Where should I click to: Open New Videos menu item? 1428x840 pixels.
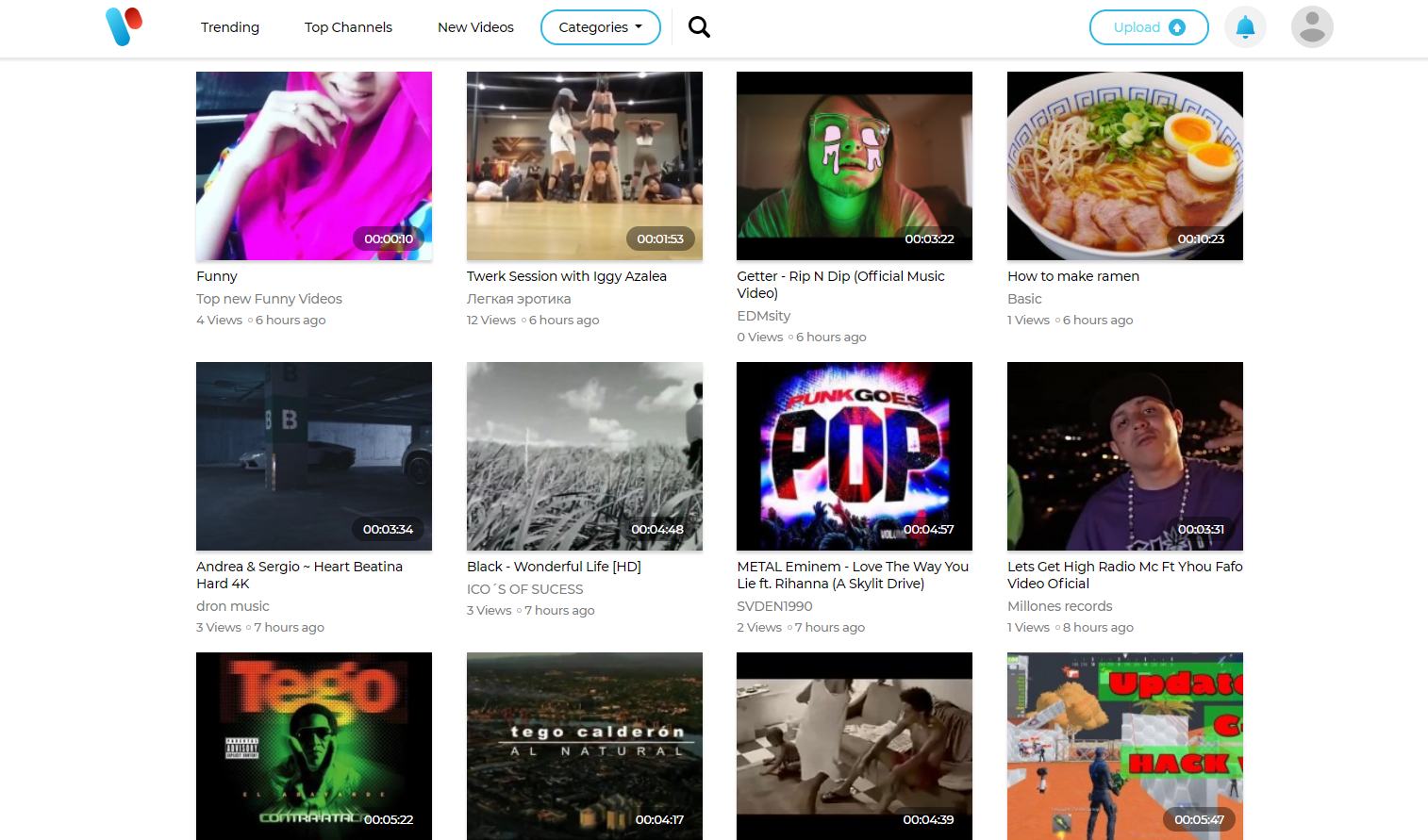tap(475, 27)
